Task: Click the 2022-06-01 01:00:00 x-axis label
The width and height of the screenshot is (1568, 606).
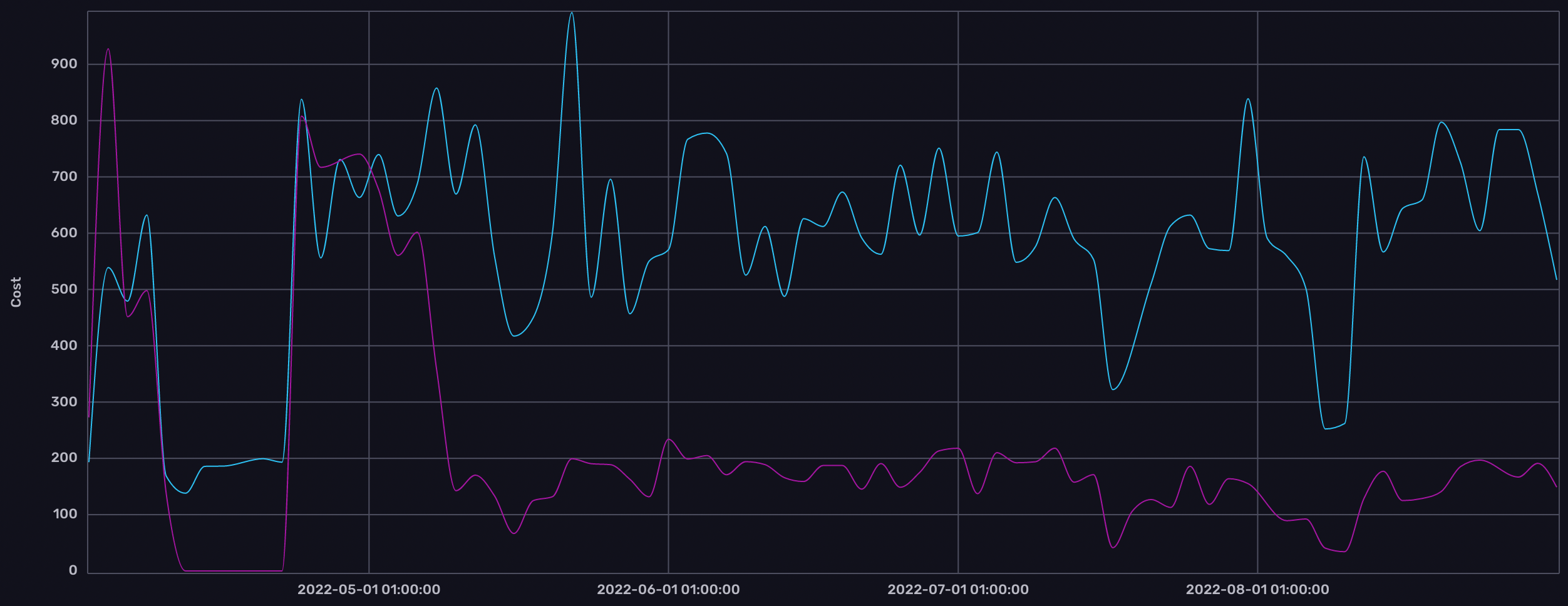Action: [x=668, y=590]
